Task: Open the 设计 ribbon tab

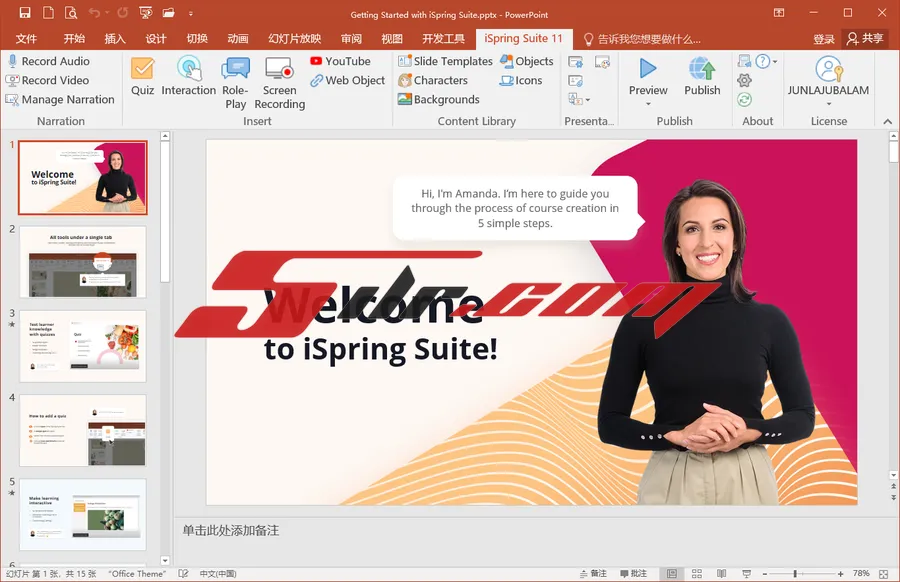Action: click(x=156, y=39)
